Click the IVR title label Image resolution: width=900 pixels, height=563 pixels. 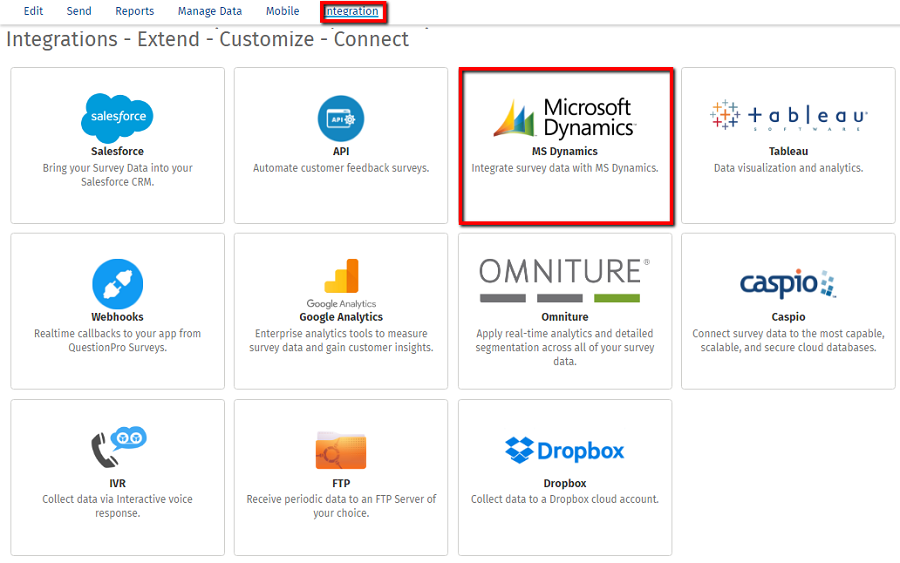pyautogui.click(x=118, y=483)
